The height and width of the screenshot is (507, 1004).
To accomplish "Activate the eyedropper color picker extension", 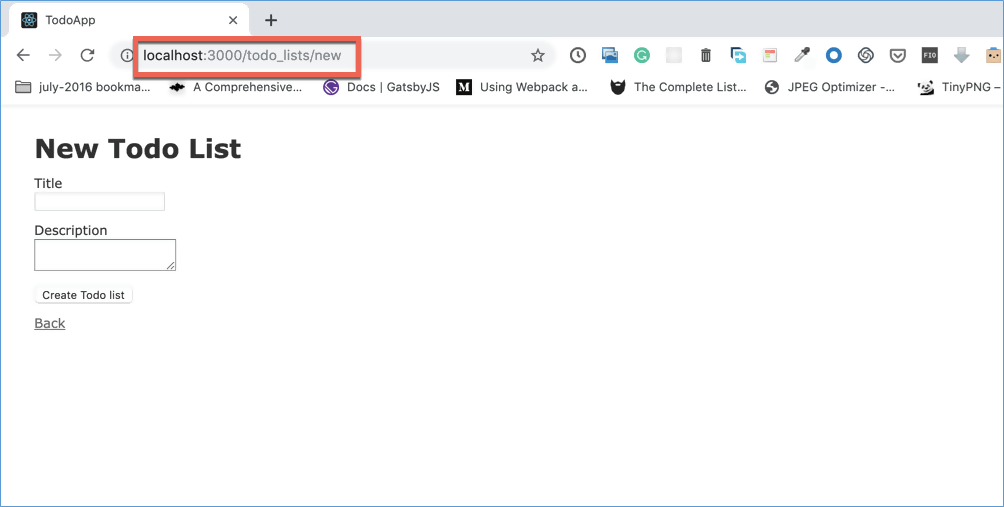I will coord(801,56).
